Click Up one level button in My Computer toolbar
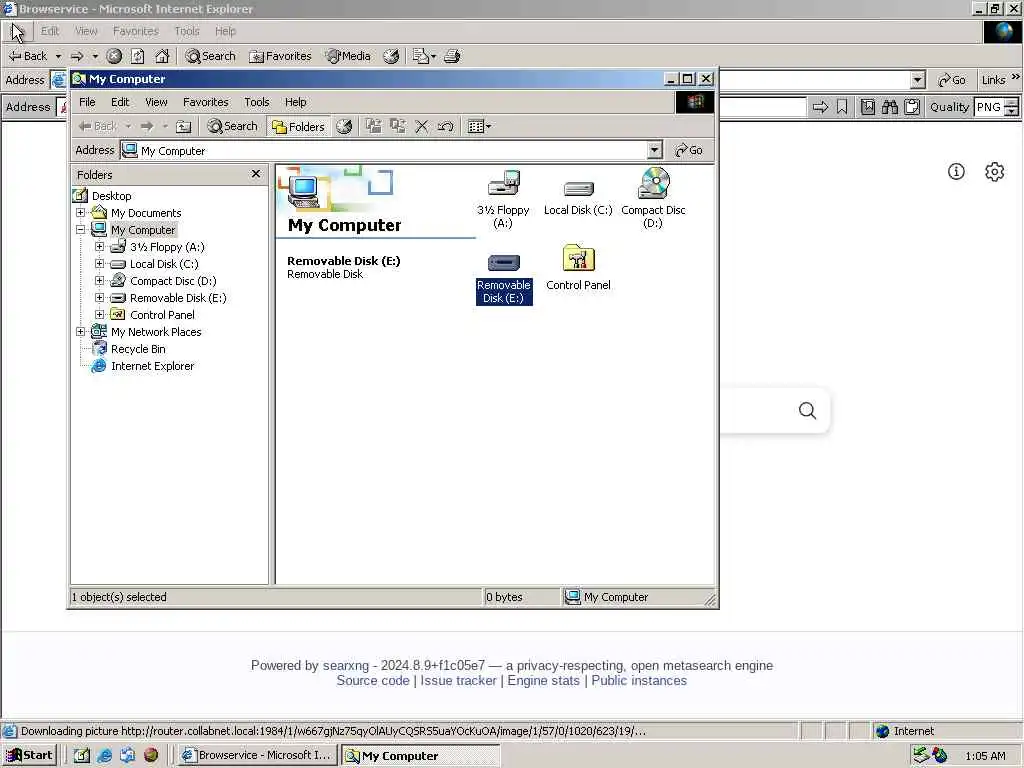 click(x=184, y=127)
